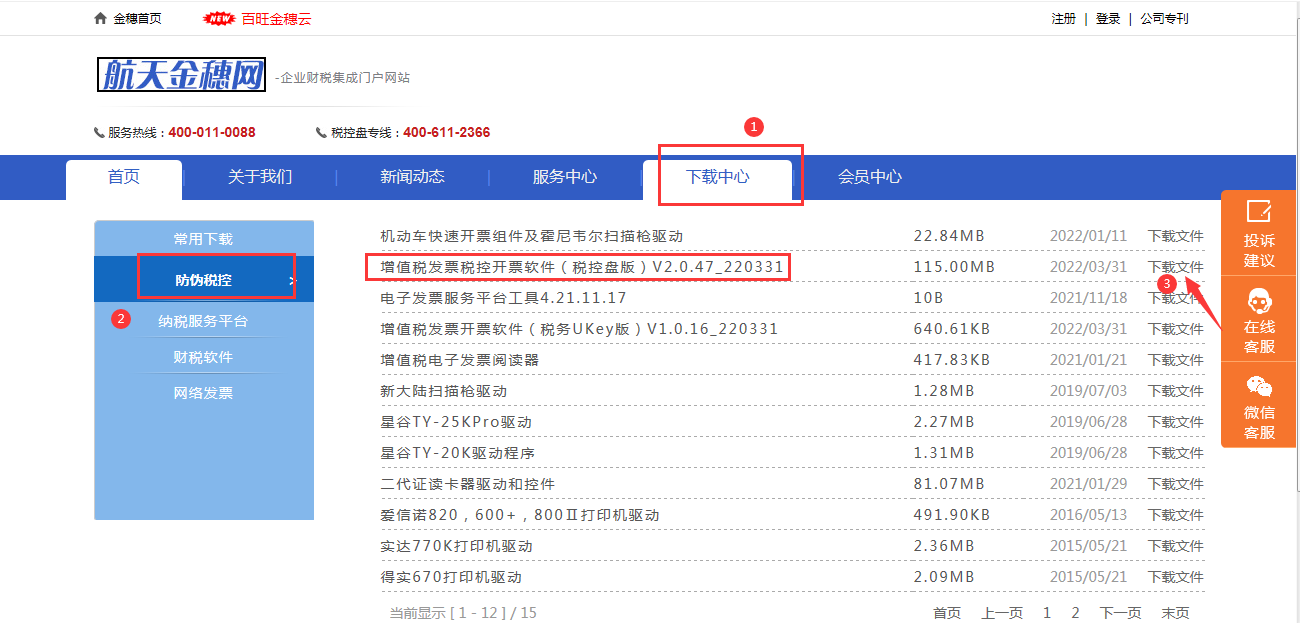This screenshot has height=623, width=1300.
Task: Download file for 税务UKey版 V1.0.16_220331
Action: [x=1176, y=329]
